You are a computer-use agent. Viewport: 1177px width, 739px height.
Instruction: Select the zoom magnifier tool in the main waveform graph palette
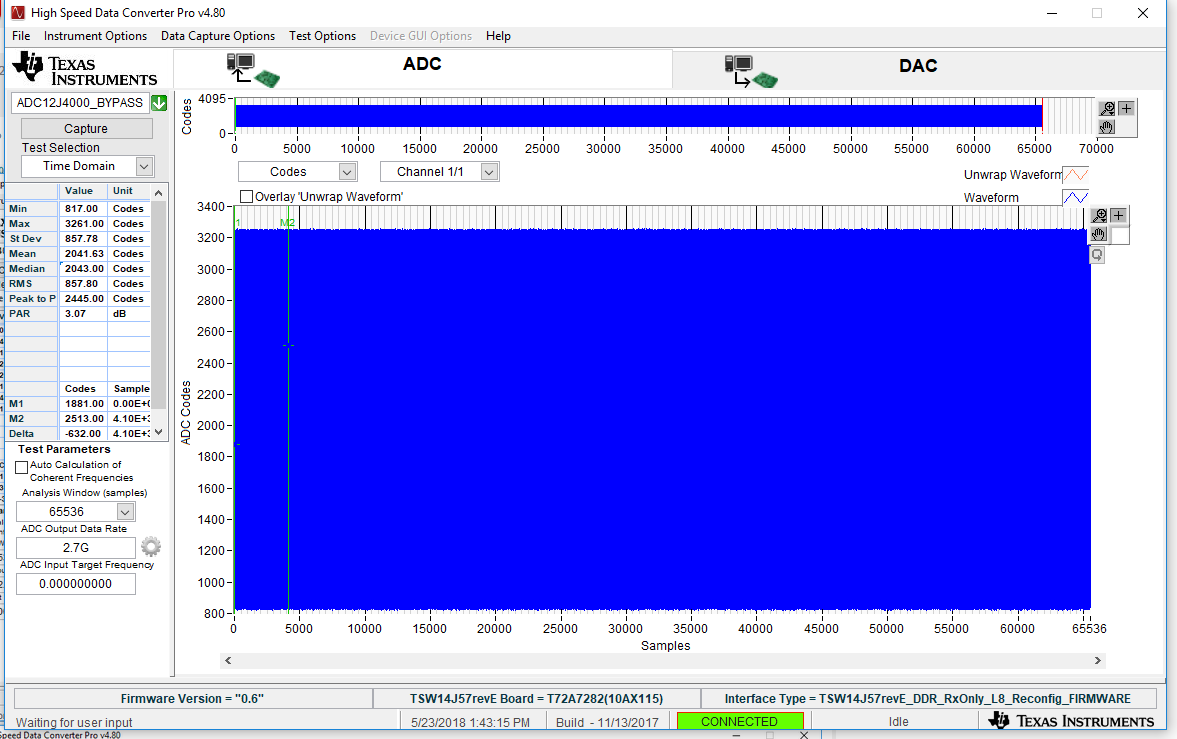click(x=1100, y=216)
